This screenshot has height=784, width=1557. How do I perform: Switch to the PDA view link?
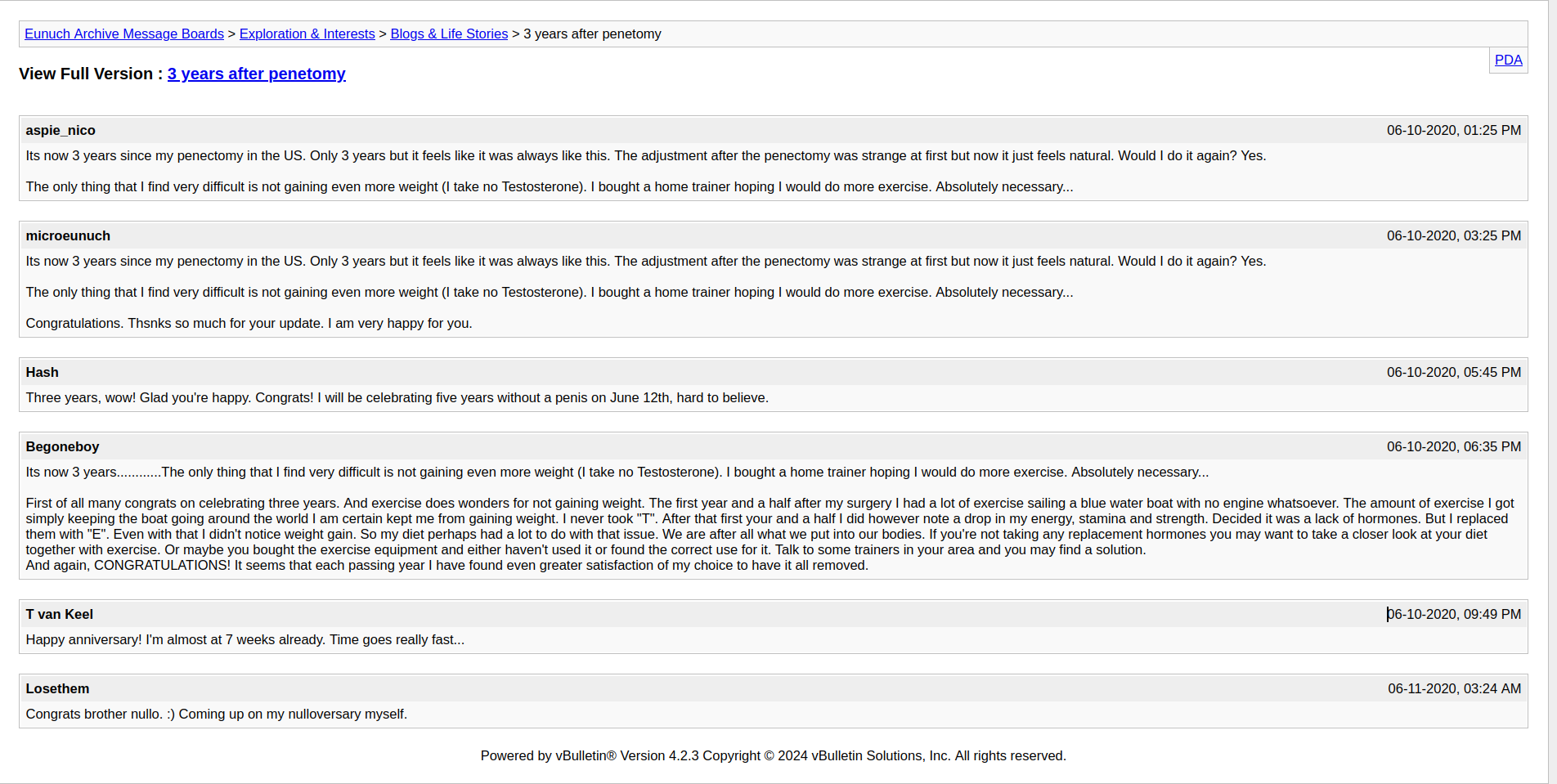pyautogui.click(x=1508, y=60)
